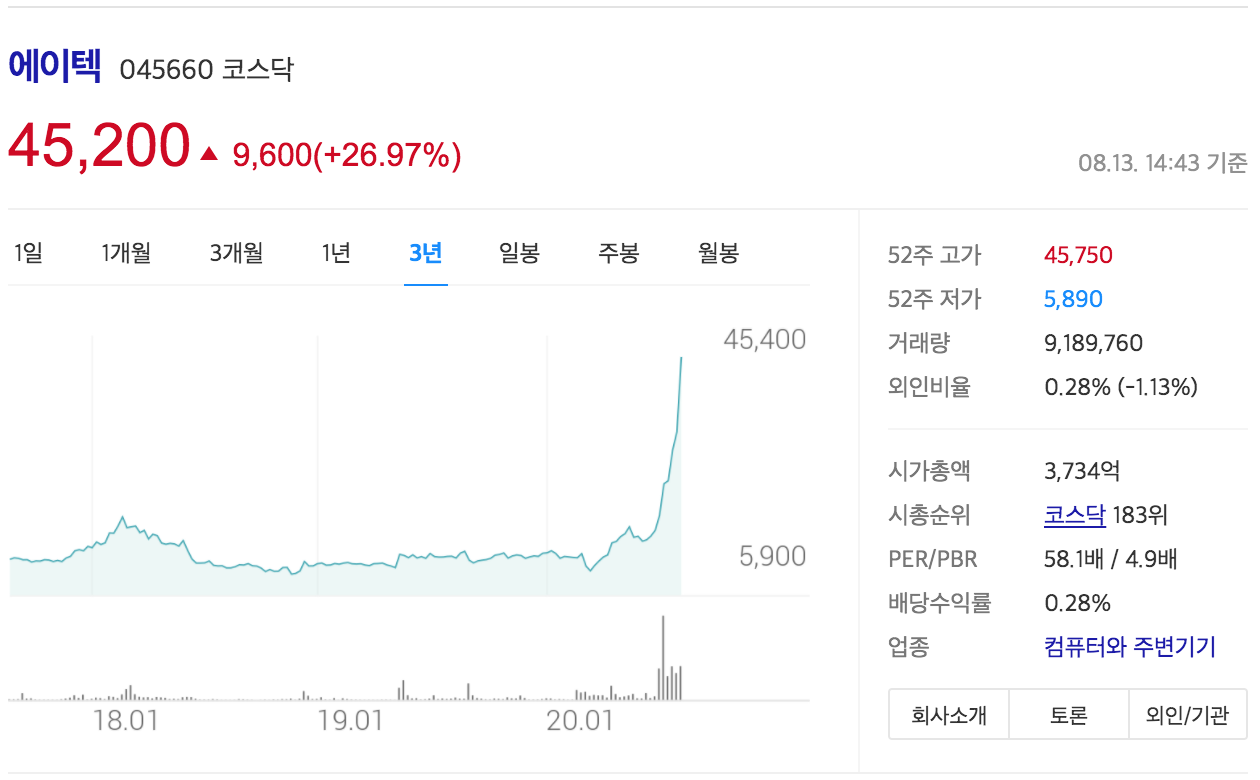Open the 주봉 weekly candle chart
This screenshot has height=780, width=1260.
[618, 253]
